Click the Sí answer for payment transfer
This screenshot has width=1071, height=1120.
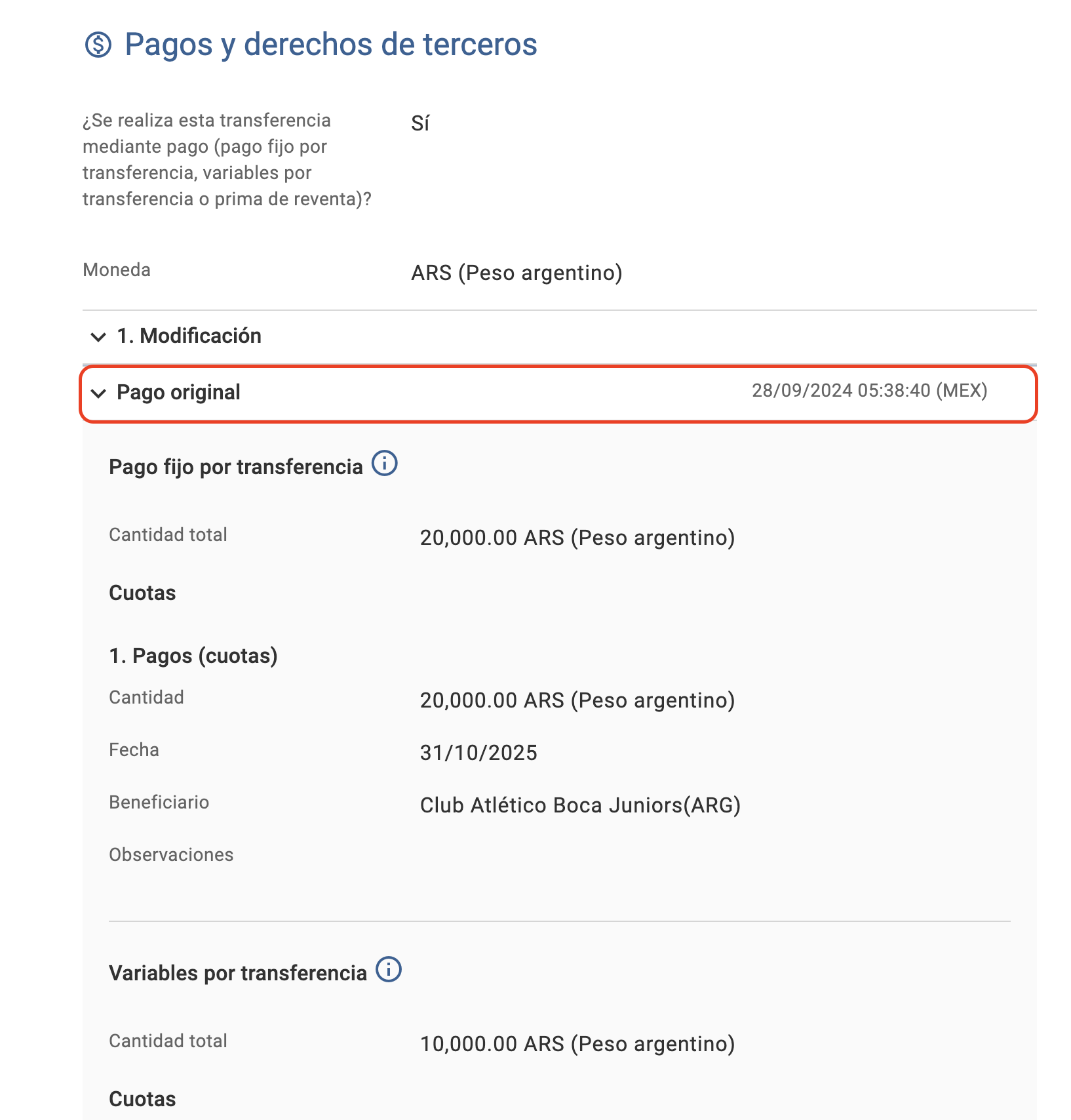pyautogui.click(x=420, y=123)
